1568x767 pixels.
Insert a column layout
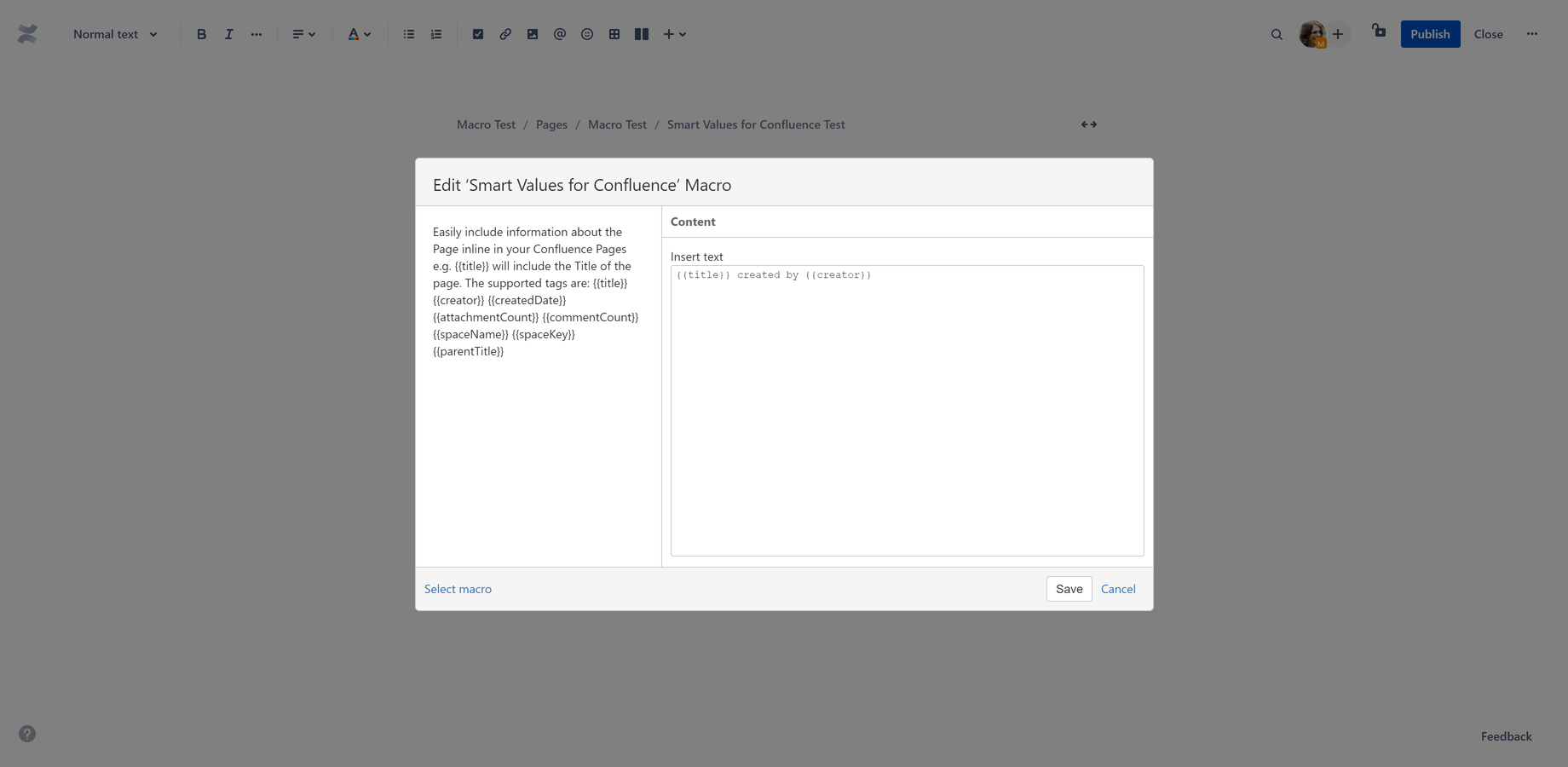642,34
